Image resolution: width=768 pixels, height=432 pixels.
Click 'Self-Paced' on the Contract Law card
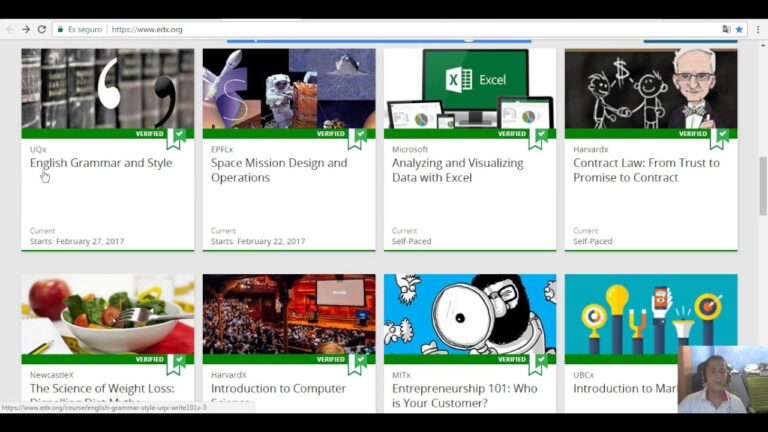coord(593,241)
